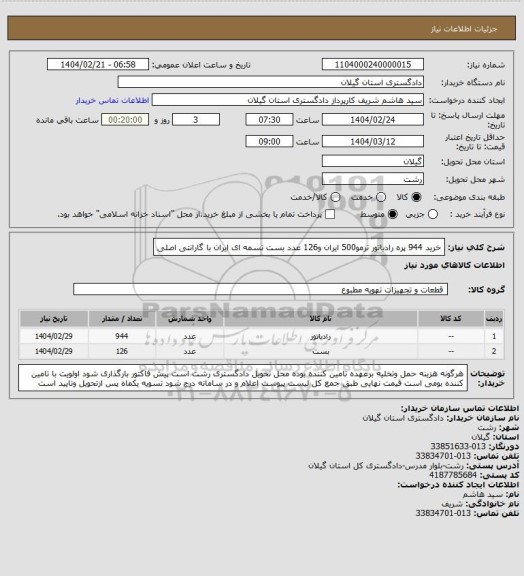524x576 pixels.
Task: Click the announcement date field 1404/02/21 - 06:58
Action: click(x=98, y=64)
